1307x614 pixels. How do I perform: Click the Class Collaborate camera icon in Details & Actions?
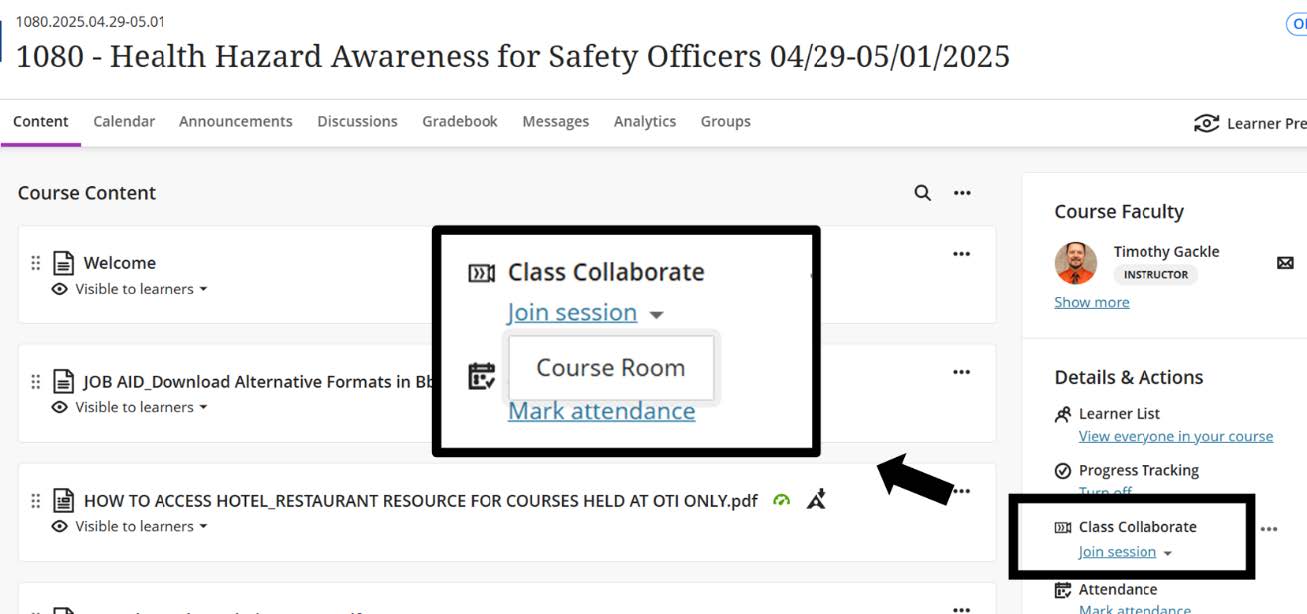coord(1064,527)
